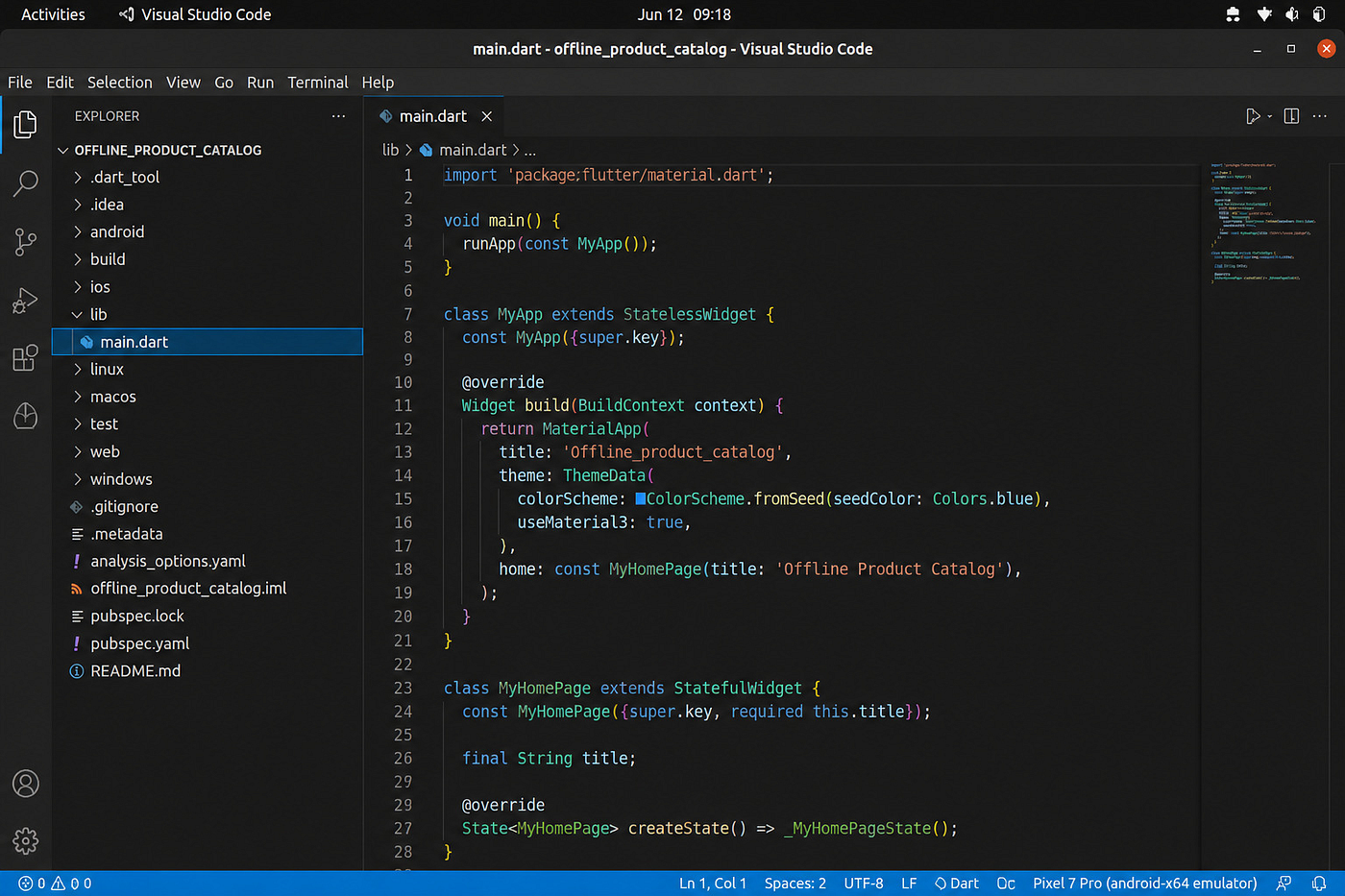Open Activities overview in top bar

(53, 14)
